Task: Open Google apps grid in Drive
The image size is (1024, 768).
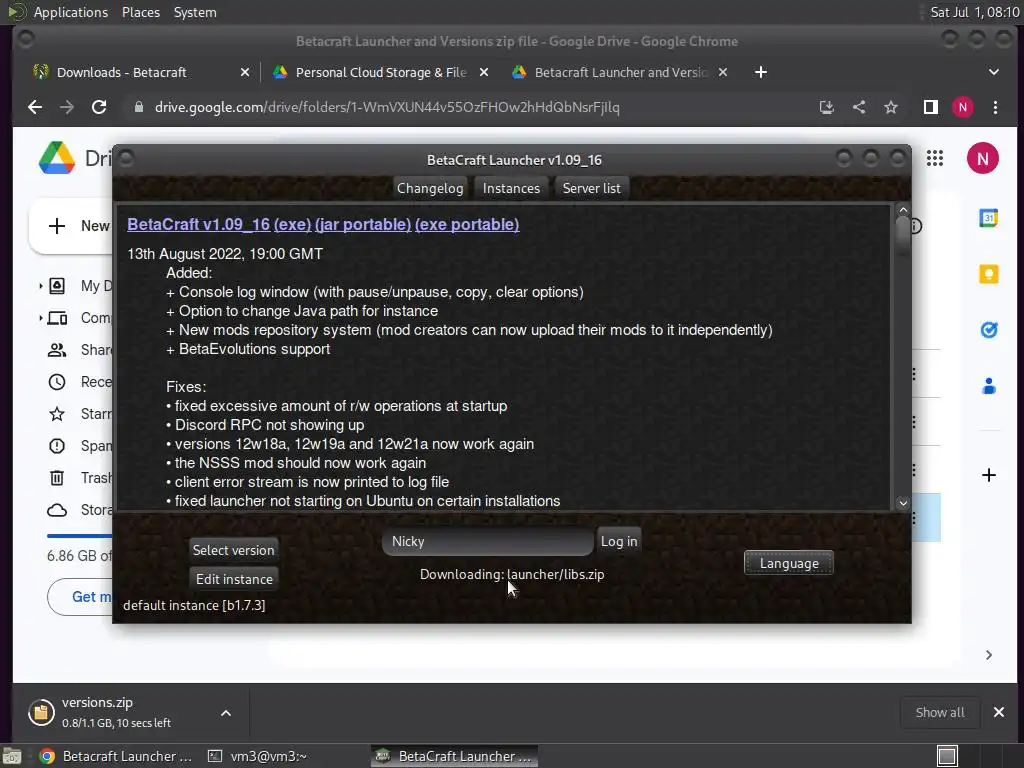Action: tap(935, 158)
